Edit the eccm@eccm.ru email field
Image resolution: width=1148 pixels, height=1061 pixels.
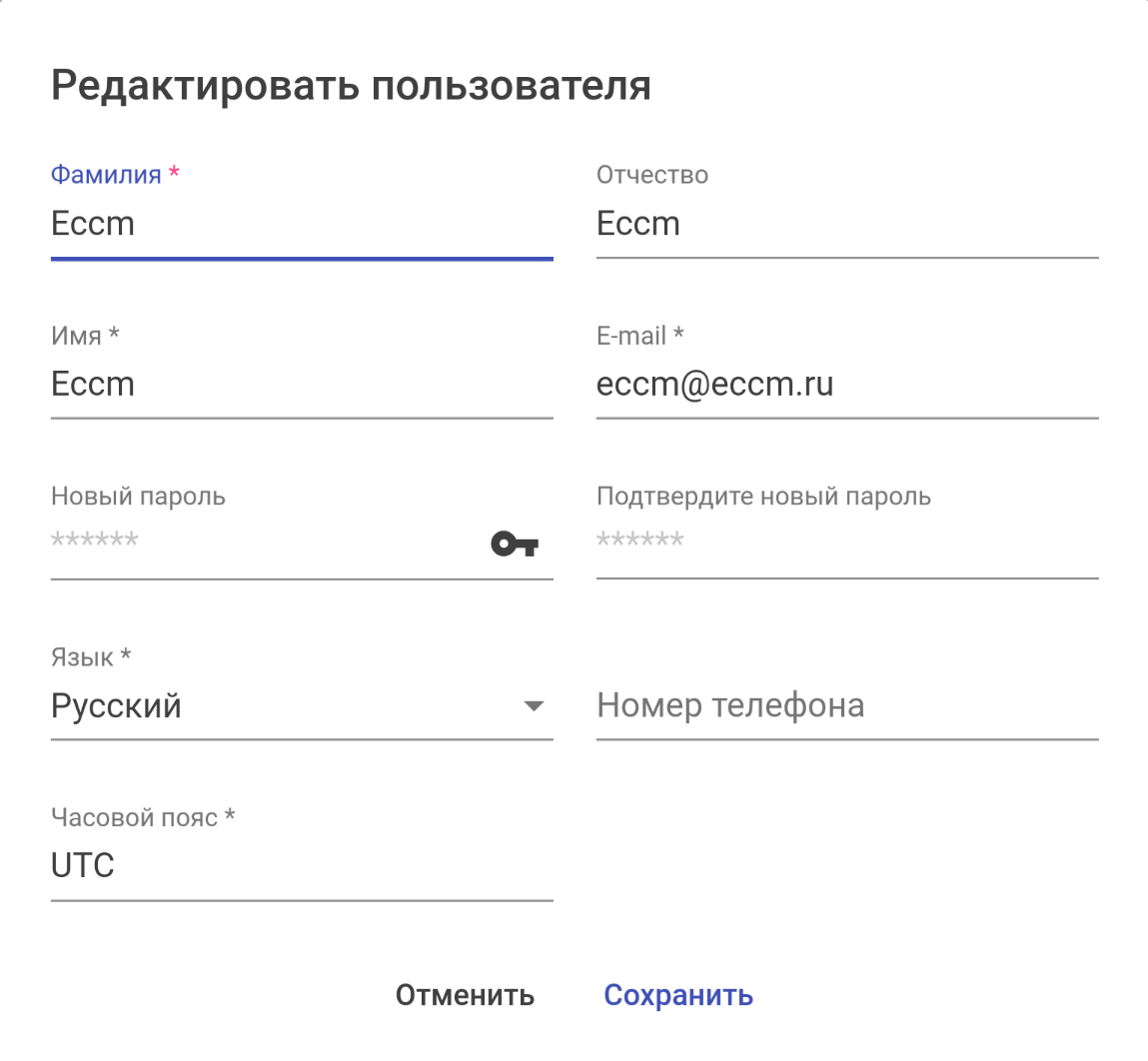tap(845, 385)
